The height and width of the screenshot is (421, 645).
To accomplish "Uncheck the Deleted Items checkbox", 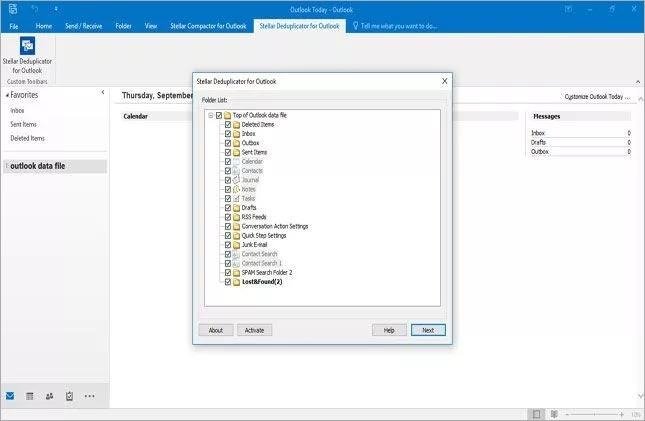I will click(227, 124).
